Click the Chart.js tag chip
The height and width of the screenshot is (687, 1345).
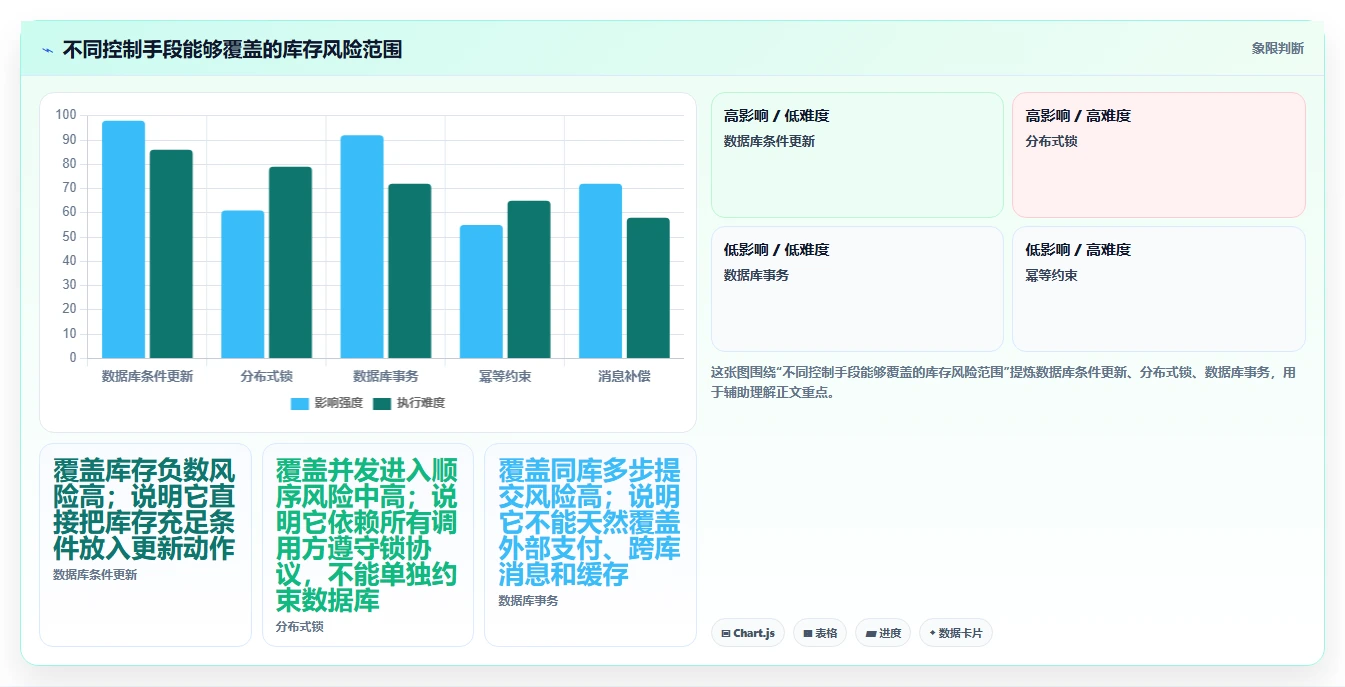748,633
